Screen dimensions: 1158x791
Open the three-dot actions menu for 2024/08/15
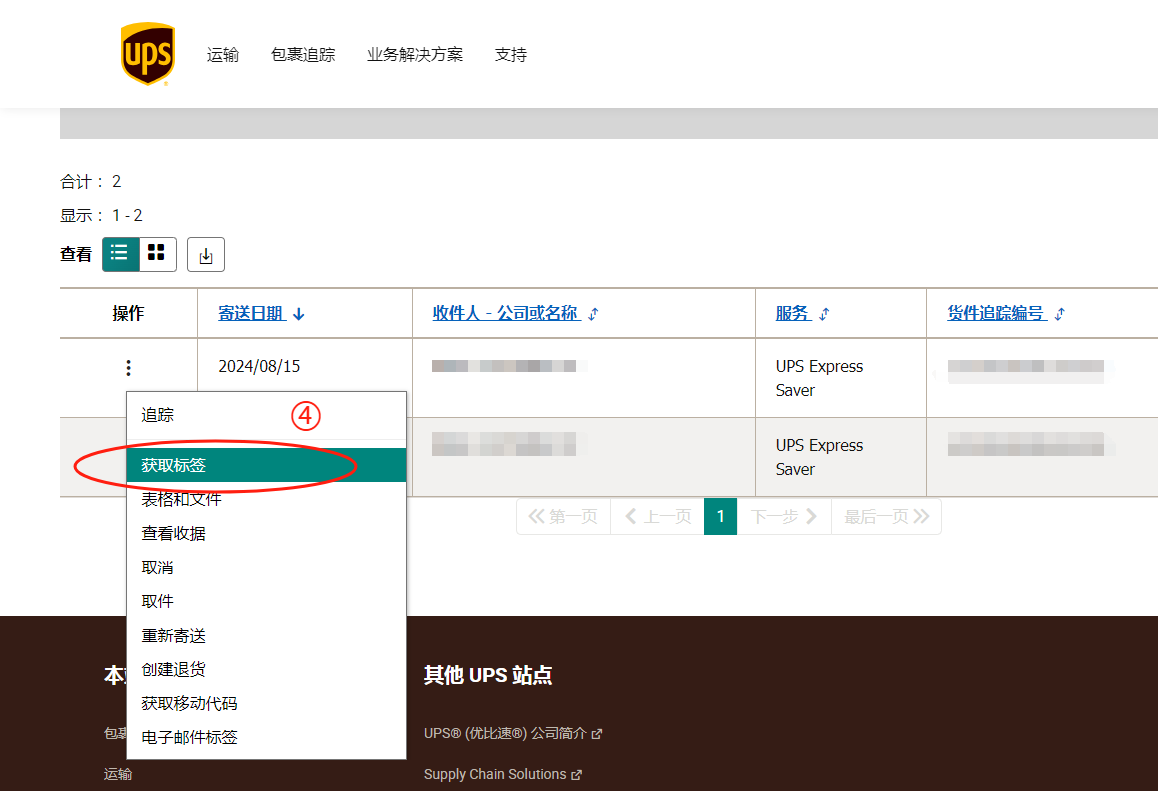click(x=129, y=367)
